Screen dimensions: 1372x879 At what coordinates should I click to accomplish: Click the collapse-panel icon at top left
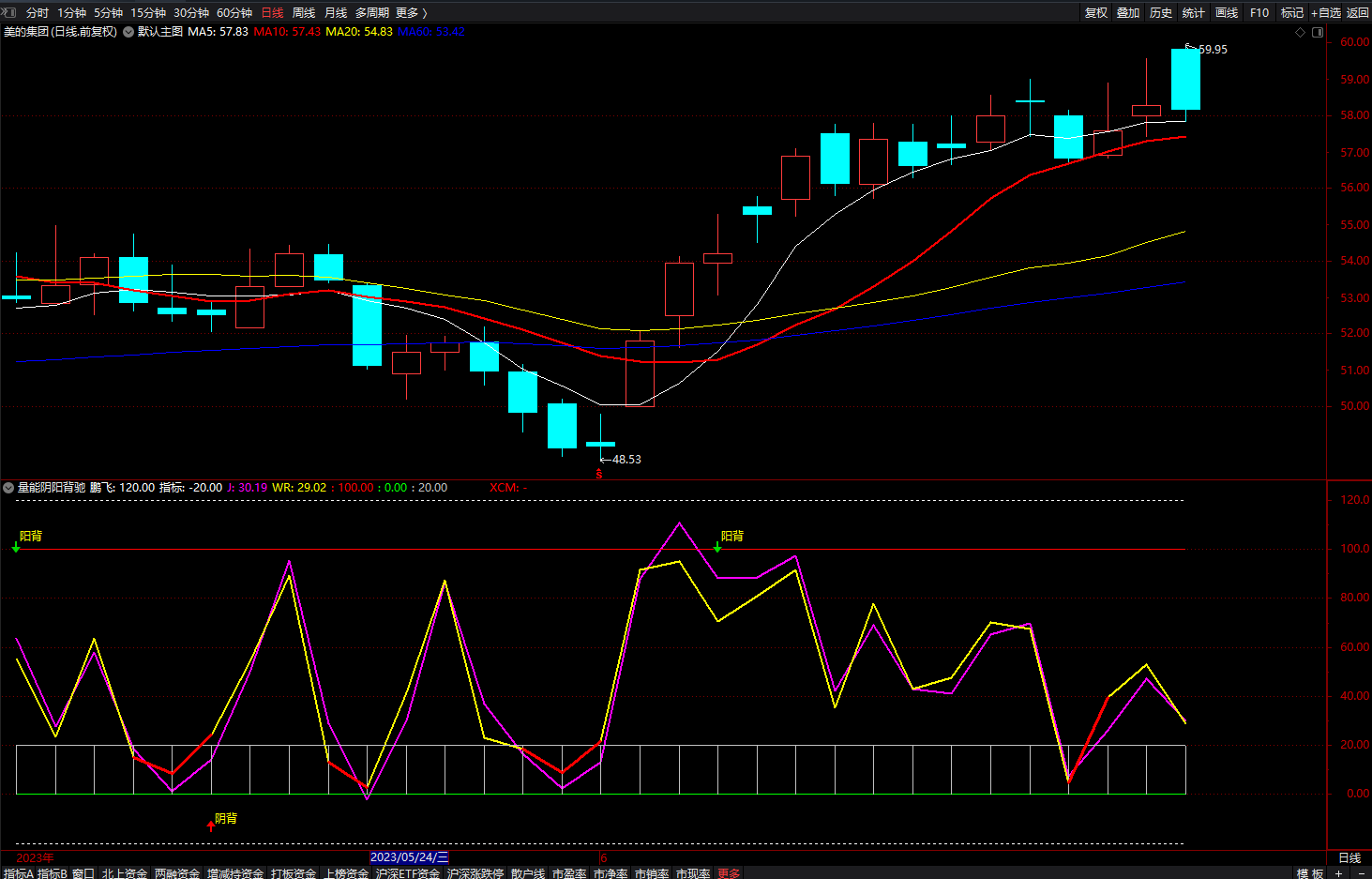click(x=9, y=12)
